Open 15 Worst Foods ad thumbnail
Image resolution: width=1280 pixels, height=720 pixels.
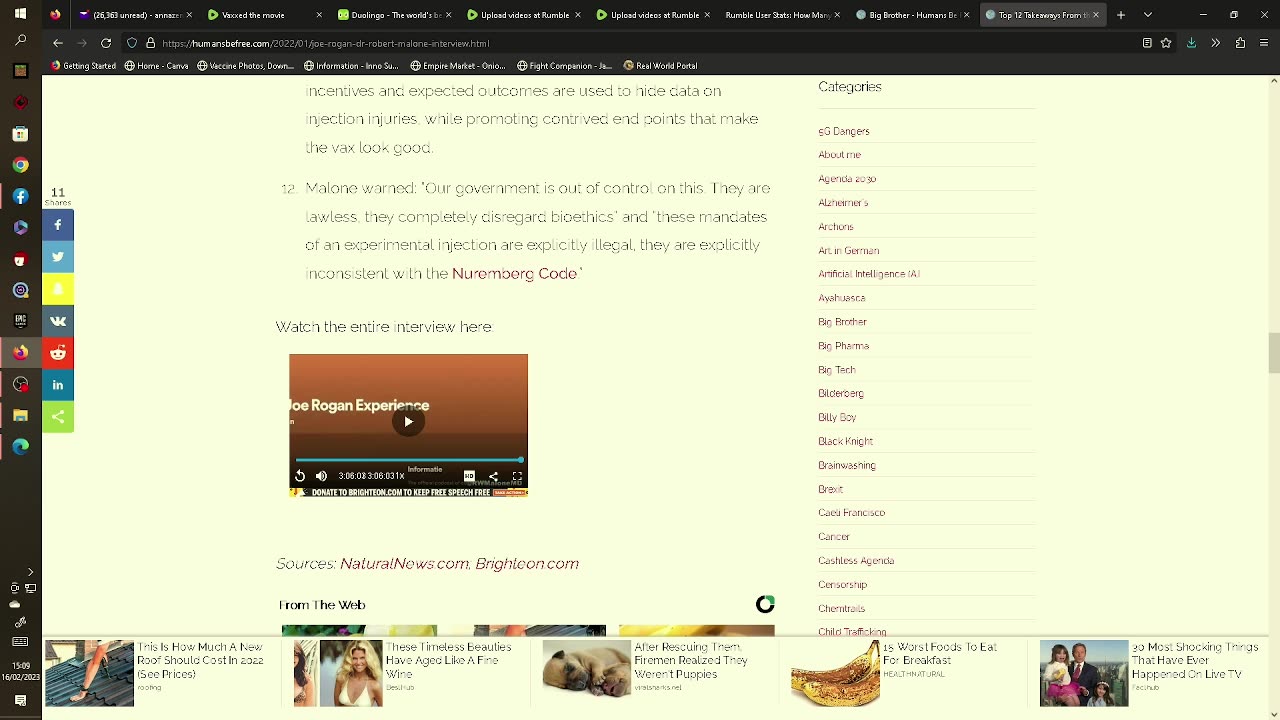[x=835, y=673]
